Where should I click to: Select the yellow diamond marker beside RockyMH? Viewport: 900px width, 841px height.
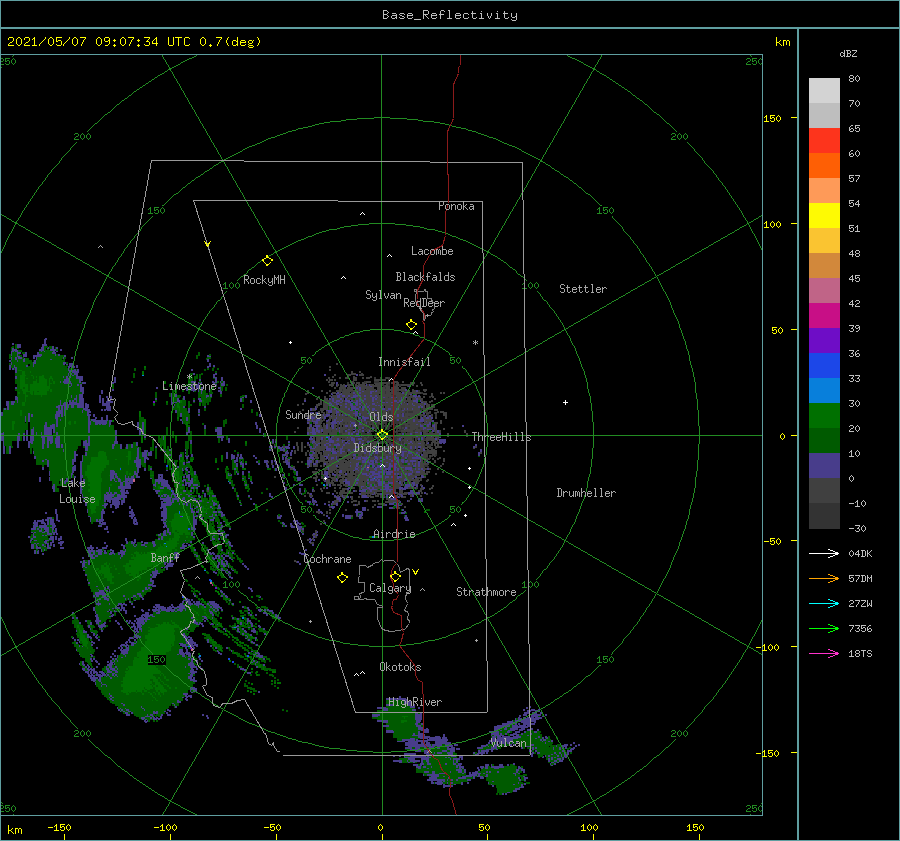pyautogui.click(x=267, y=261)
